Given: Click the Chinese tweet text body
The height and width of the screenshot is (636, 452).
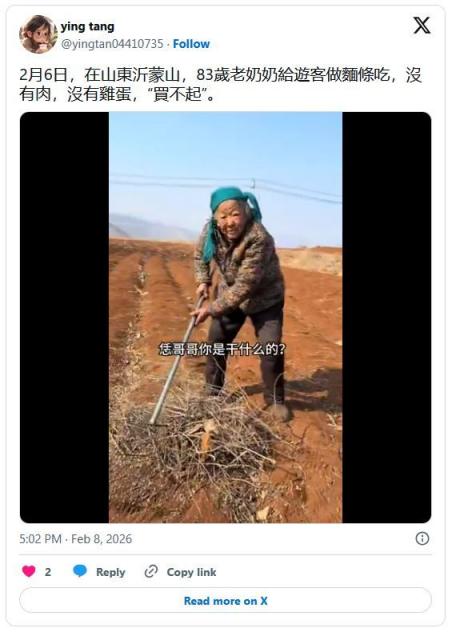Looking at the screenshot, I should [221, 84].
